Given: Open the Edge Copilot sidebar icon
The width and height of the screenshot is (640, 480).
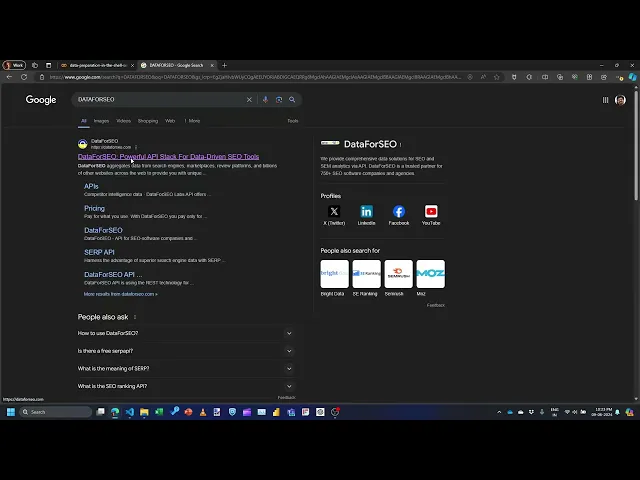Looking at the screenshot, I should (632, 77).
